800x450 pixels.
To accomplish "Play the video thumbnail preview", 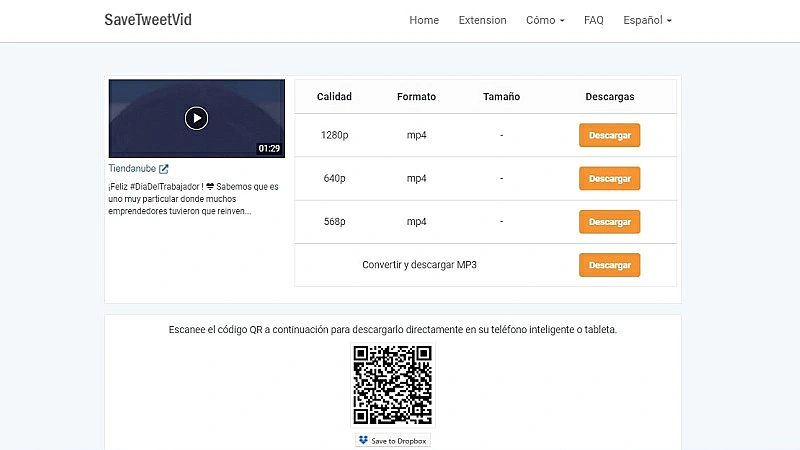I will pyautogui.click(x=196, y=118).
